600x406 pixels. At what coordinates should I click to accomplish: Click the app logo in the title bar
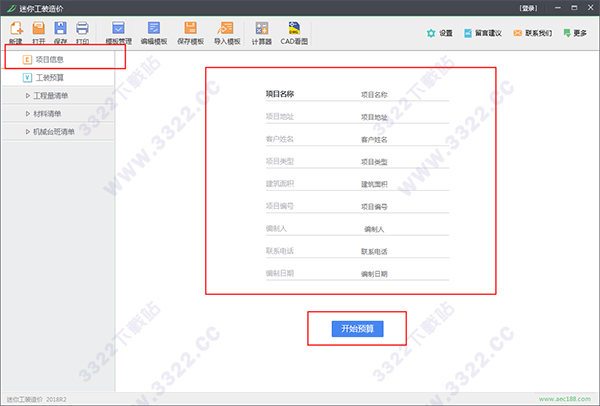(x=11, y=8)
